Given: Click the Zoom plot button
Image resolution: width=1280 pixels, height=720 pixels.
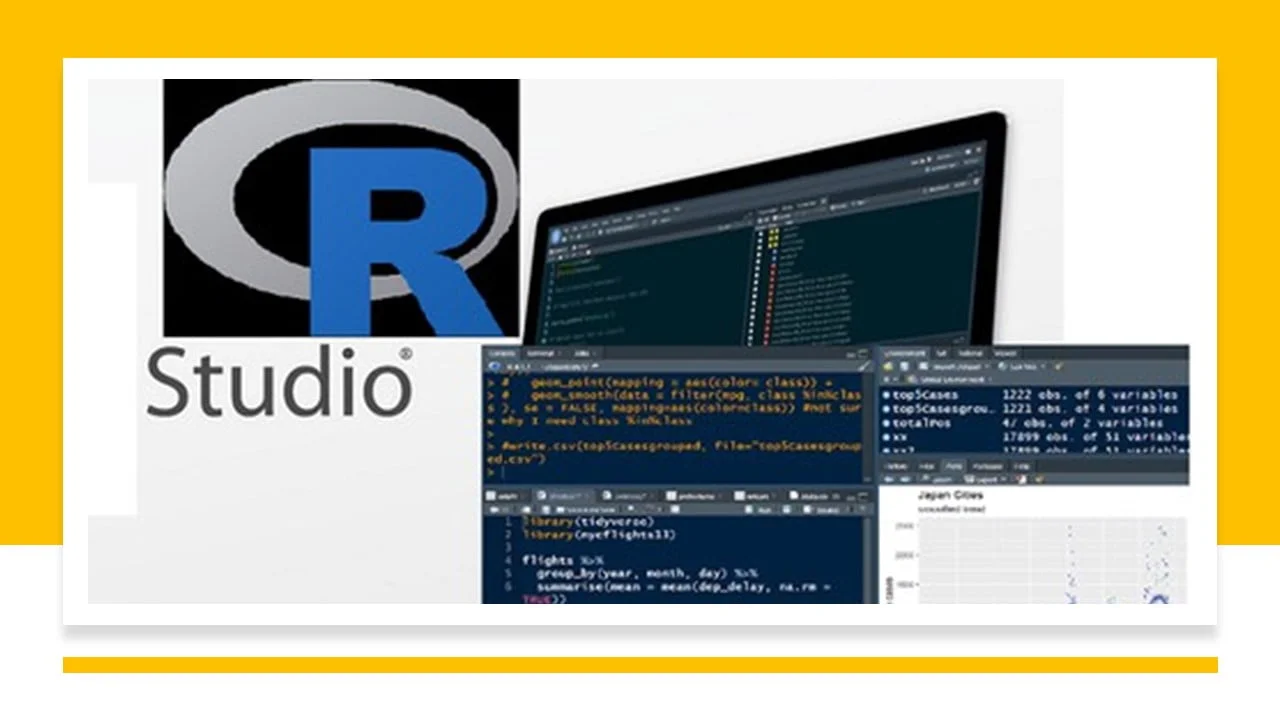Looking at the screenshot, I should pos(937,479).
